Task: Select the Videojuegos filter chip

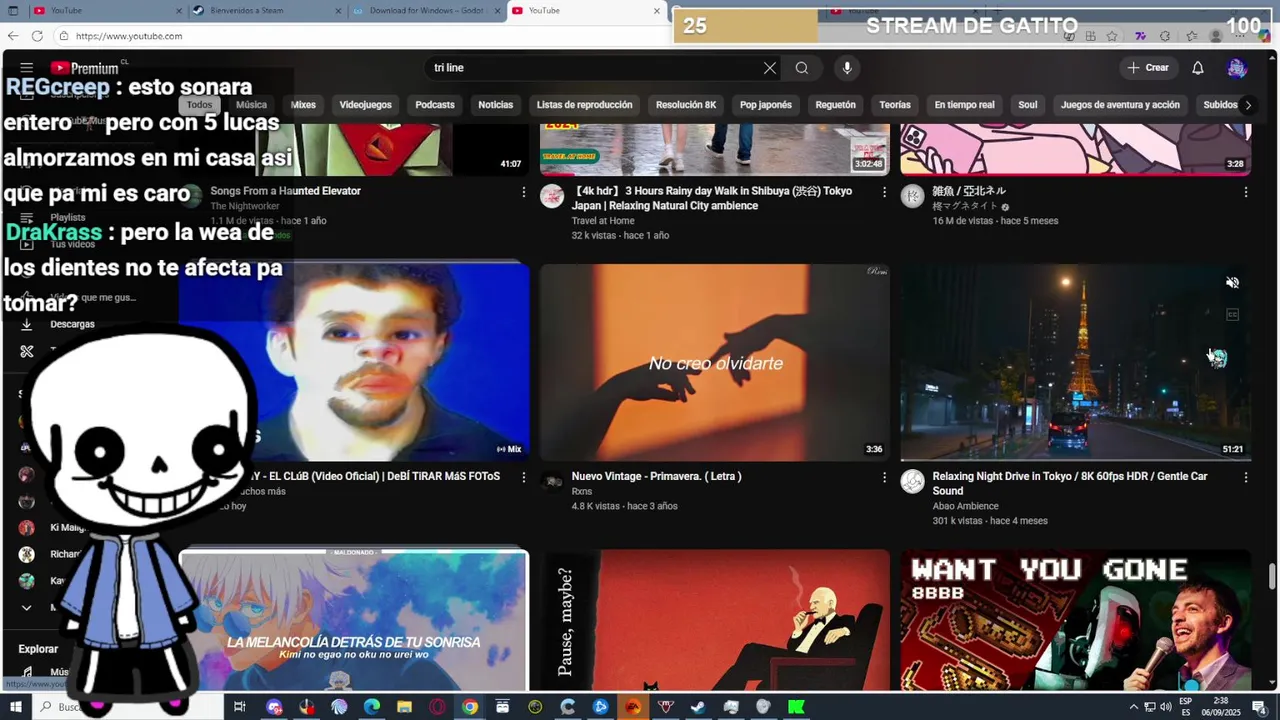Action: coord(365,105)
